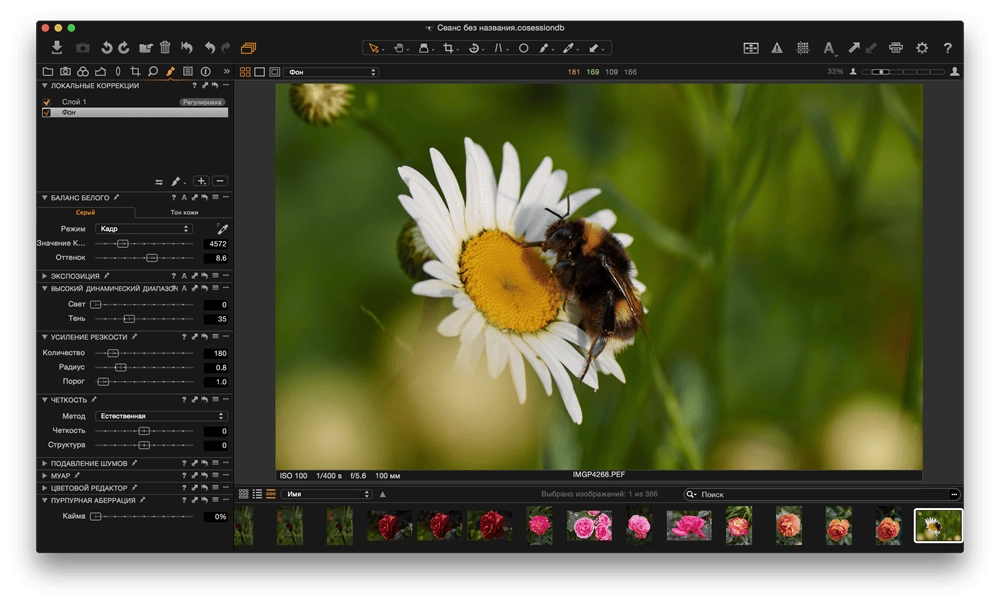Screen dimensions: 1000x604
Task: Select the Apply adjustments arrow tool
Action: coord(593,48)
